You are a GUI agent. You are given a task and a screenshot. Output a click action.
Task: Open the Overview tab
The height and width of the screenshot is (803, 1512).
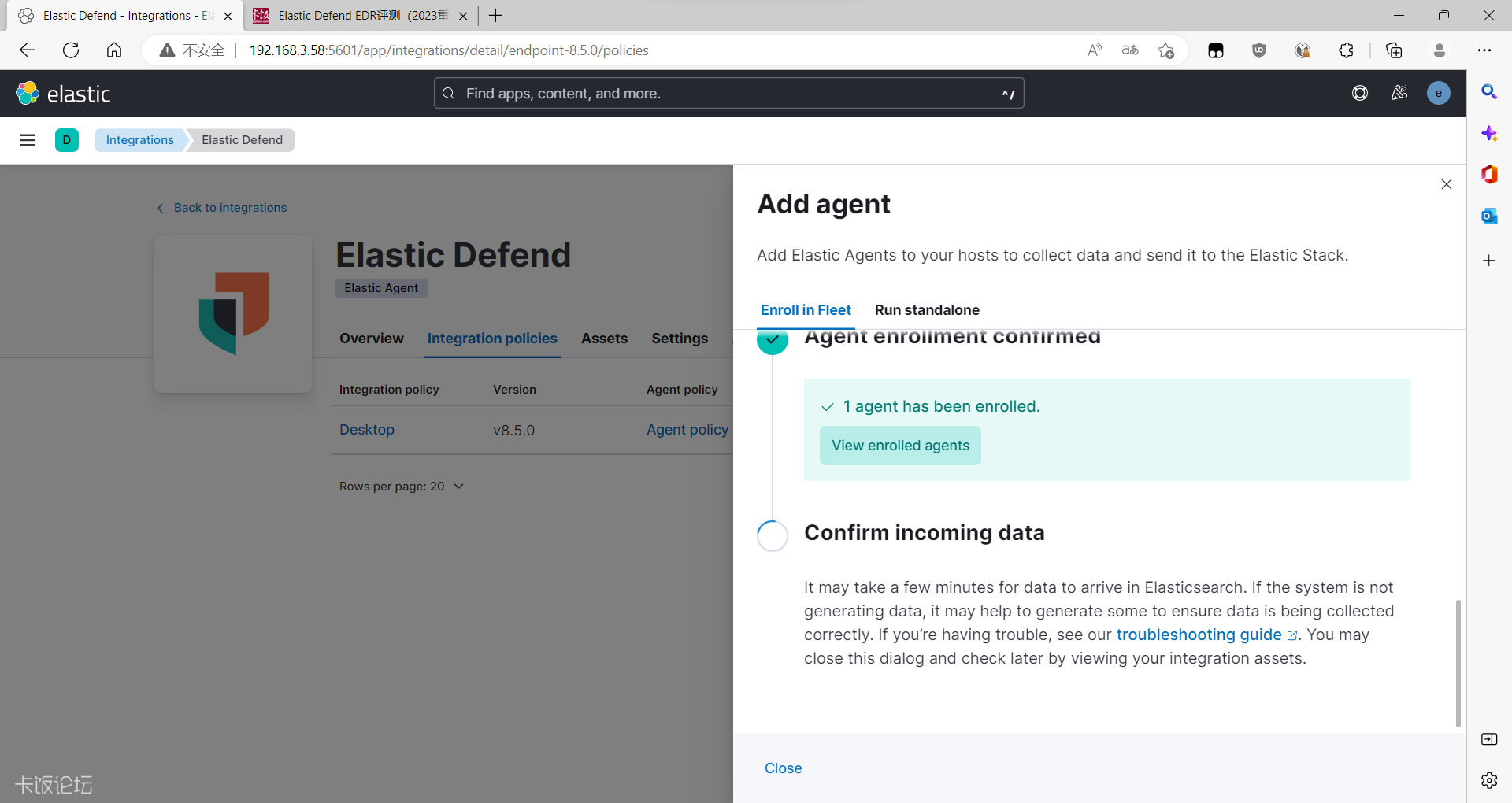(372, 339)
